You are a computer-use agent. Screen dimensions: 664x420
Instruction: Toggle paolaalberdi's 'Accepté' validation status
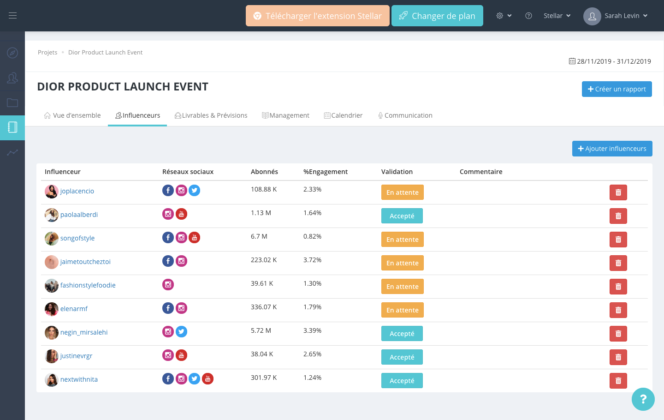(x=402, y=214)
